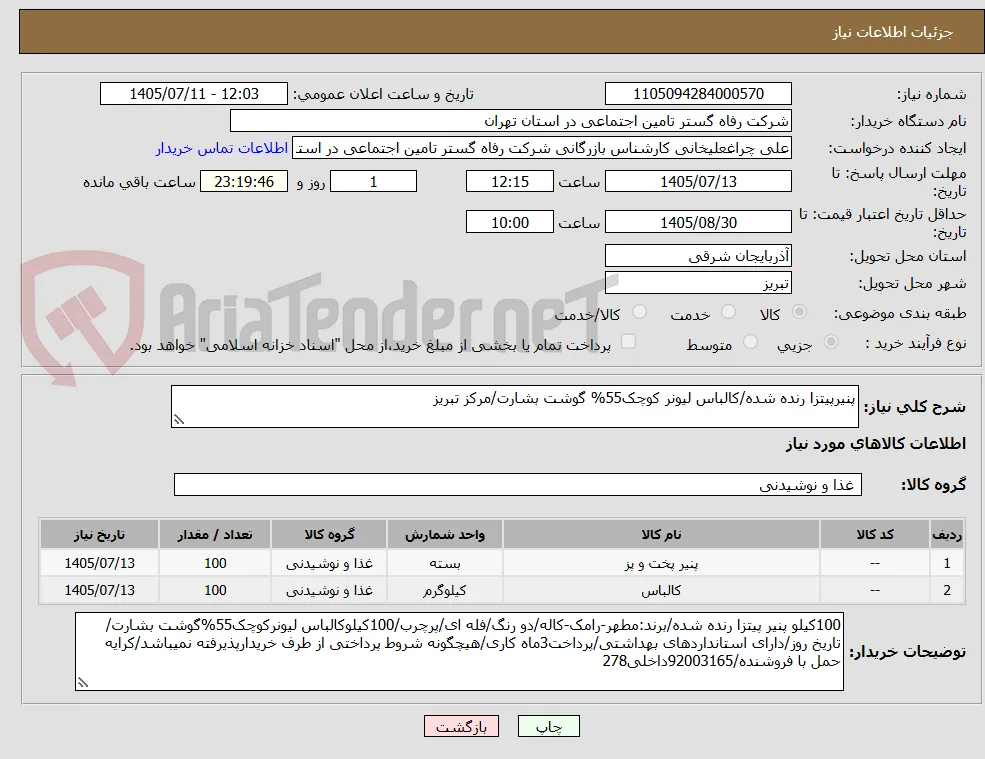985x759 pixels.
Task: Click date 1405/07/13 in row 2
Action: pyautogui.click(x=99, y=591)
